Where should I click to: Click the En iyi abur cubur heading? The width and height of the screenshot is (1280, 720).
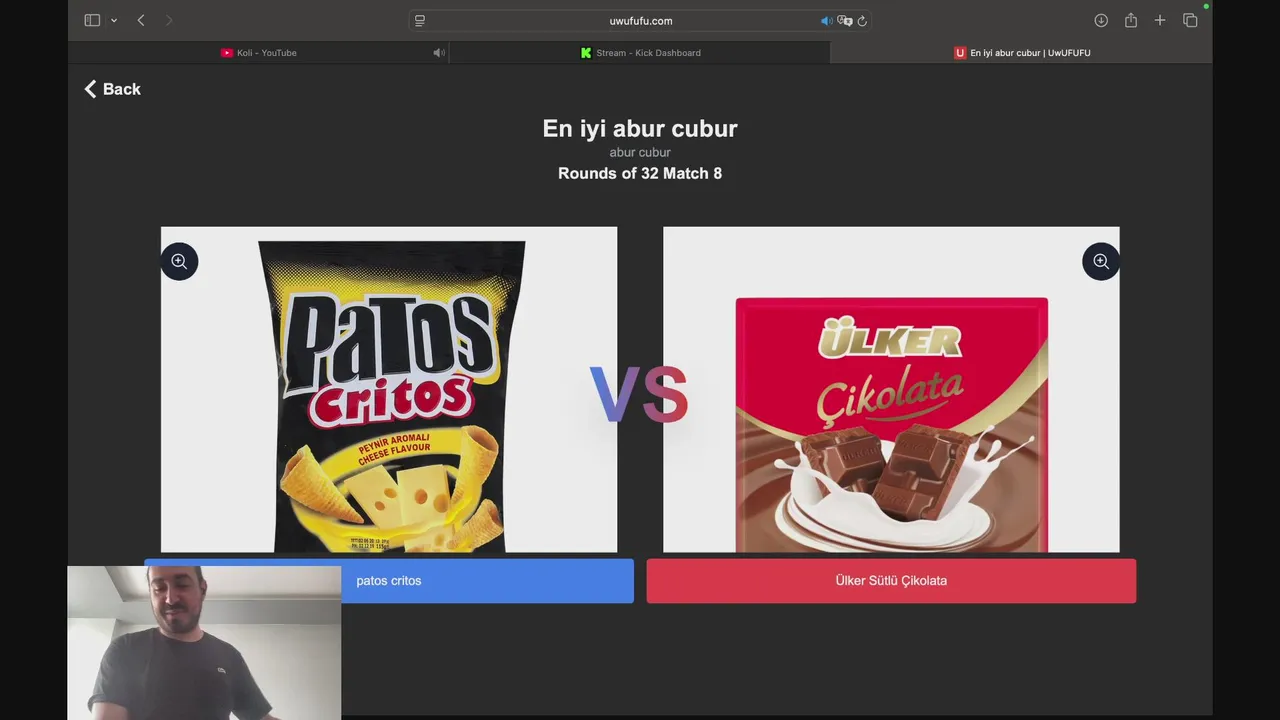(640, 128)
